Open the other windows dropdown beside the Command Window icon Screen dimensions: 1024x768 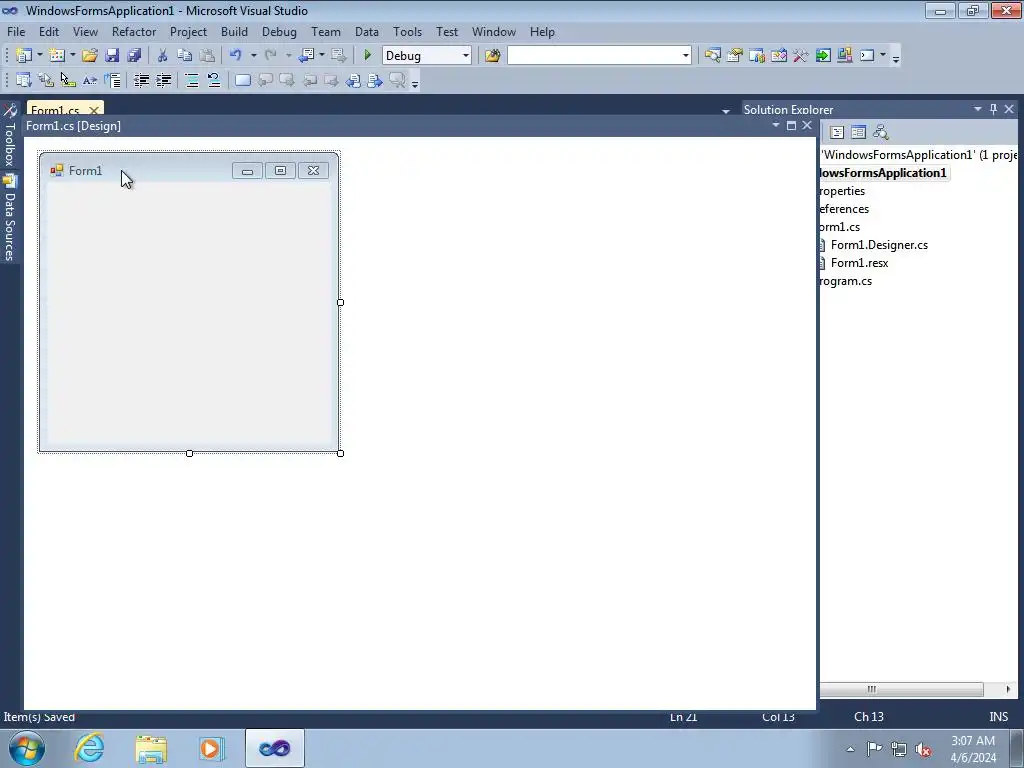[882, 56]
